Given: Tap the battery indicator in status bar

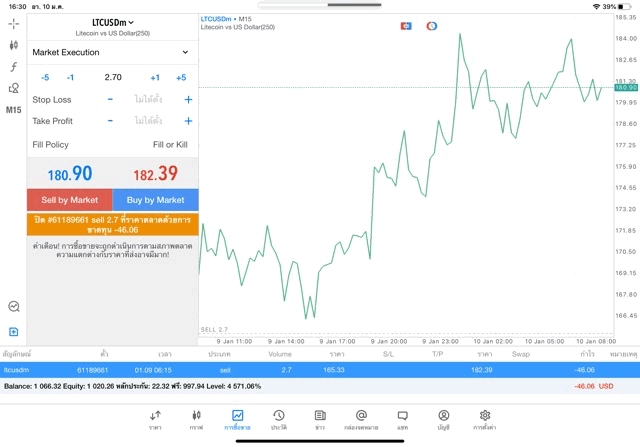Looking at the screenshot, I should click(624, 7).
